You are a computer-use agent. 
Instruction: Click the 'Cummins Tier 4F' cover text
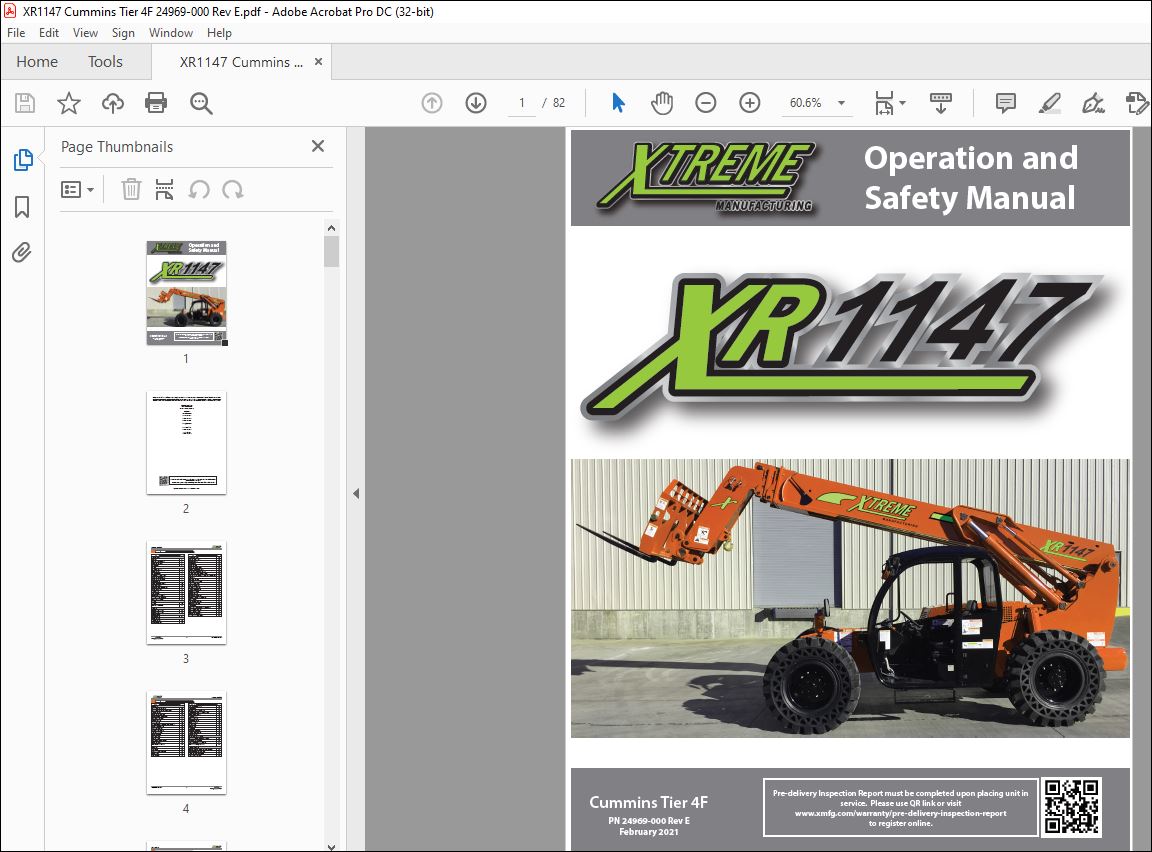(x=649, y=802)
